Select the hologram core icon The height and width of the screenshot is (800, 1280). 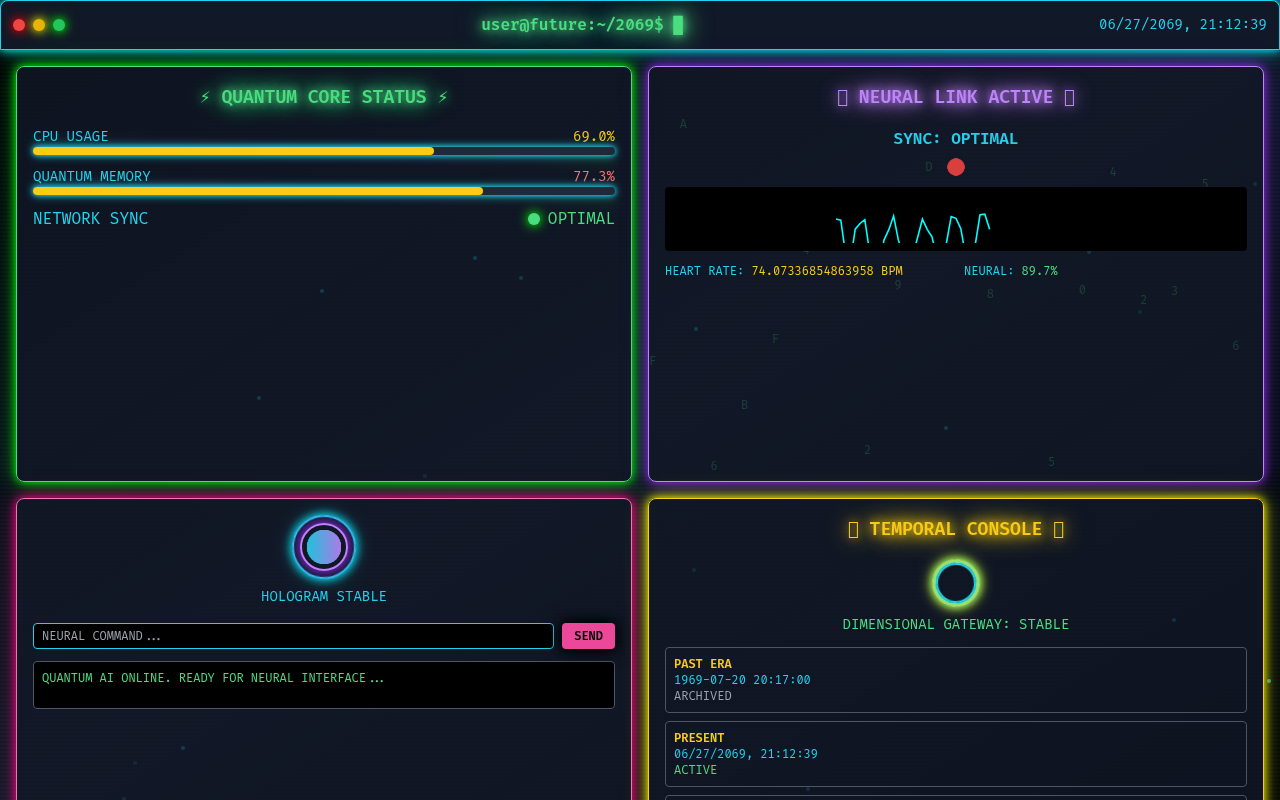coord(323,547)
